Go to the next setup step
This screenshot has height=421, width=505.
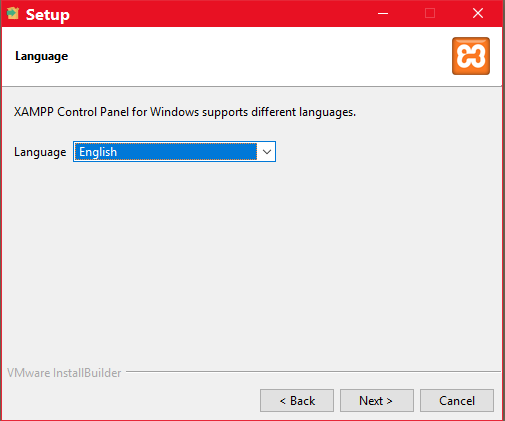point(377,400)
